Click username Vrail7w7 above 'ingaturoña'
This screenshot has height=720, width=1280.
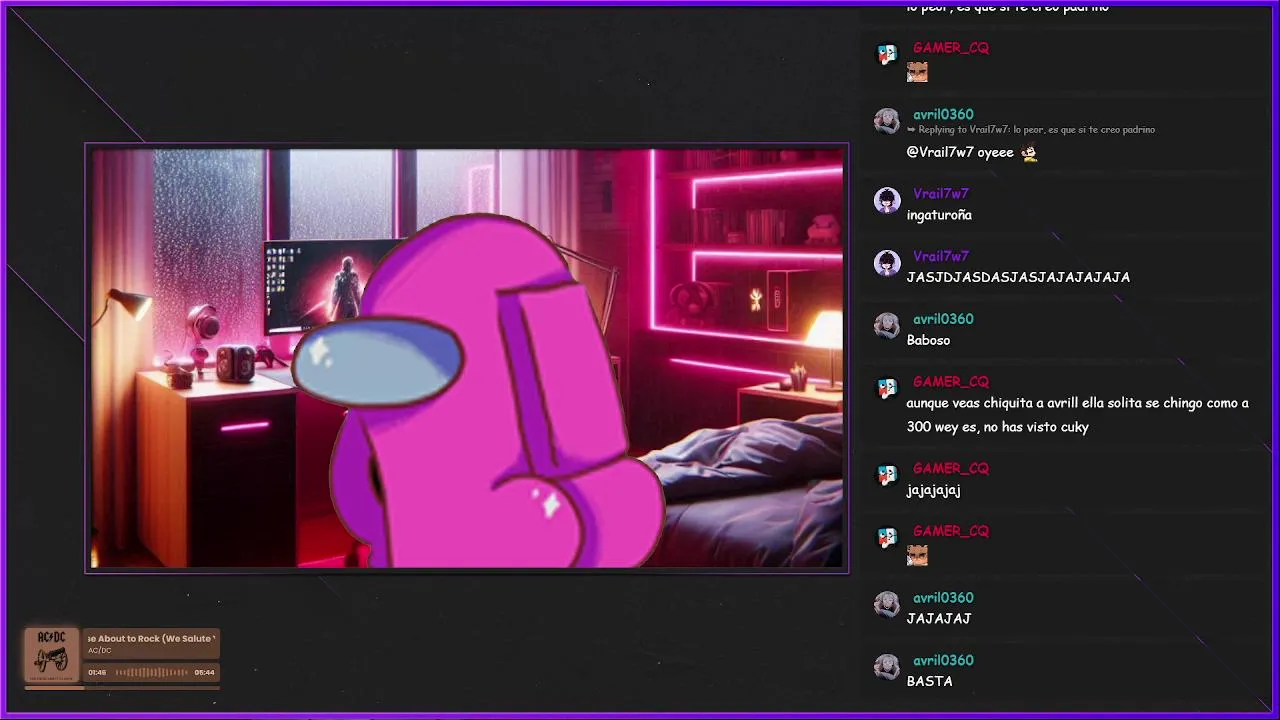940,194
